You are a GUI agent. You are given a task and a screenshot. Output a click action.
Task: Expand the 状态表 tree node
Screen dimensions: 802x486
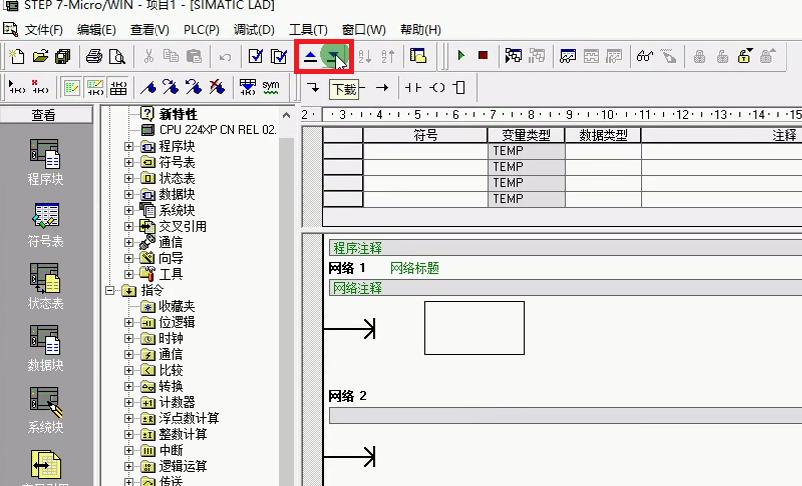(x=129, y=179)
